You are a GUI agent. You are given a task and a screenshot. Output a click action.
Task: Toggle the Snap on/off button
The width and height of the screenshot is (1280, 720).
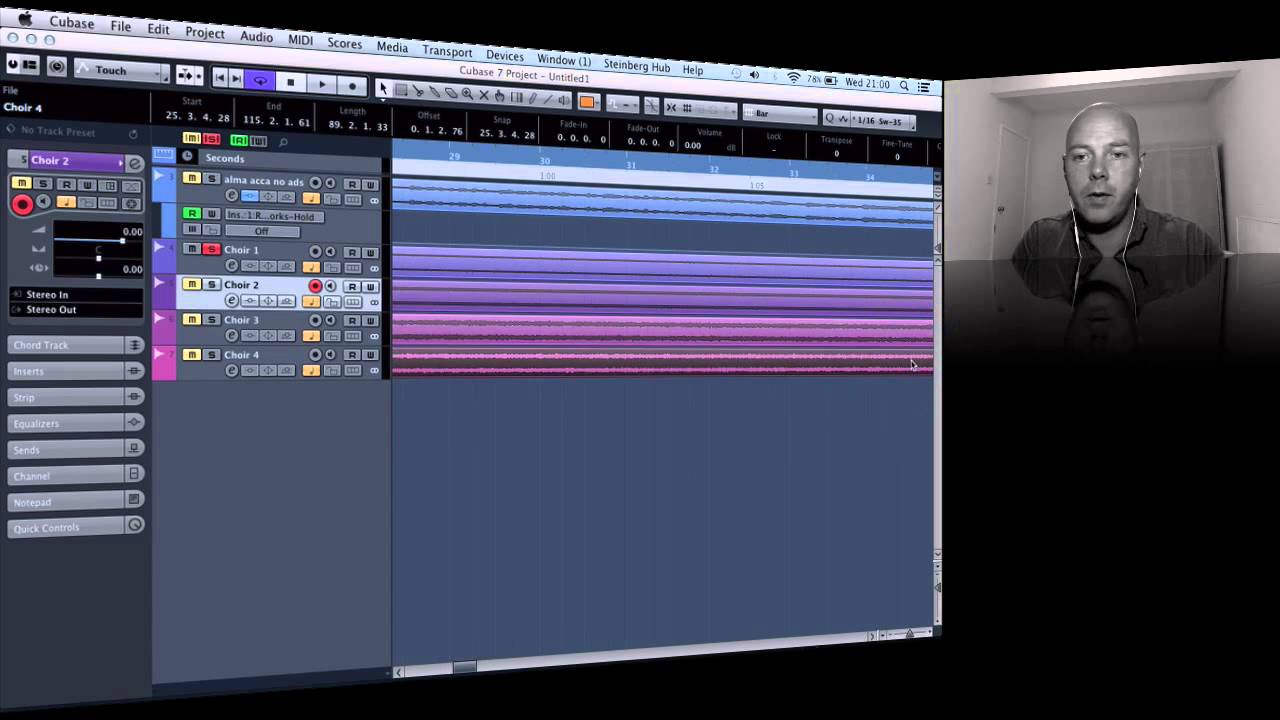coord(671,107)
